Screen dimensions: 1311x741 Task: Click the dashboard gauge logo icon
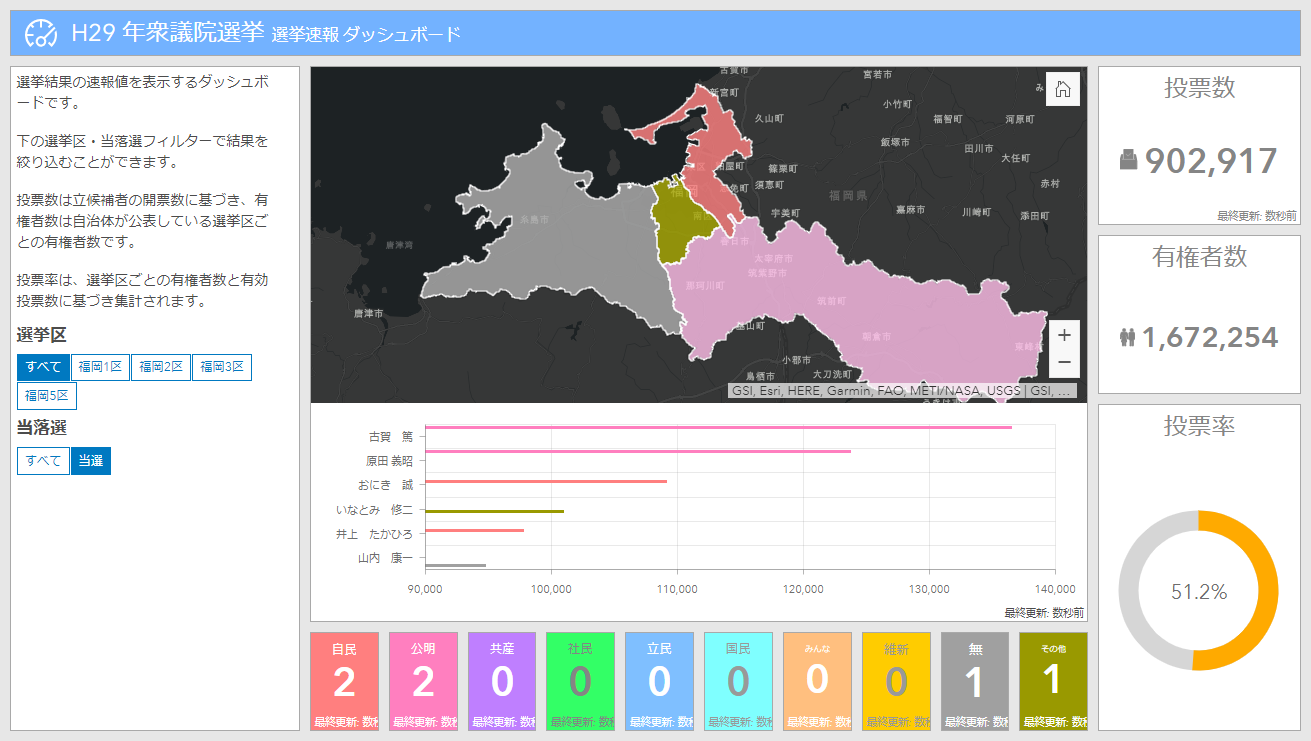point(41,34)
